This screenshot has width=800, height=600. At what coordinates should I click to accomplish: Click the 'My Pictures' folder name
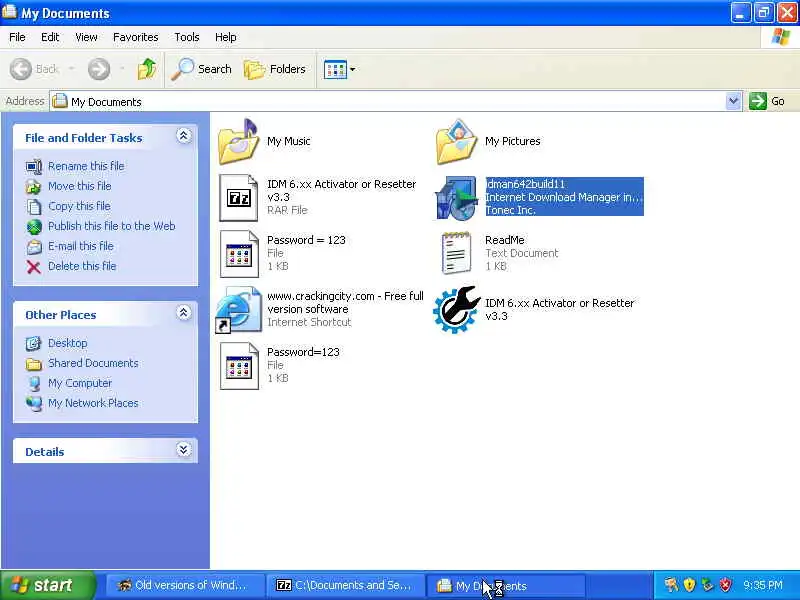(513, 141)
